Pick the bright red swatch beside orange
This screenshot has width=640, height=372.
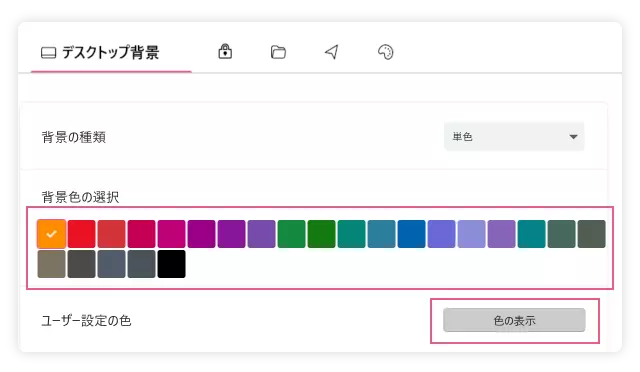pyautogui.click(x=82, y=234)
